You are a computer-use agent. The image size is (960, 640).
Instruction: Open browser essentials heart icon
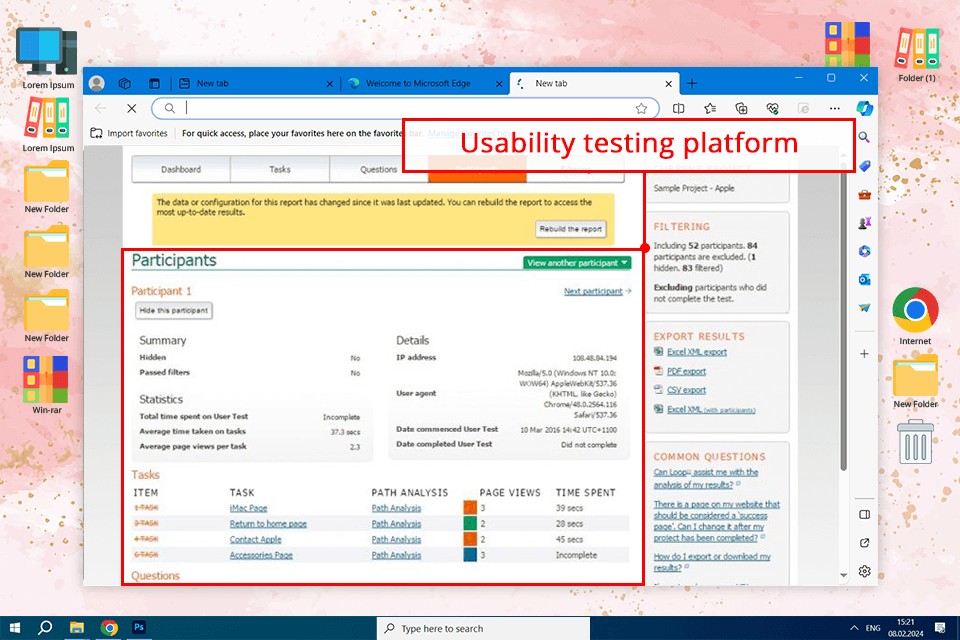pos(773,108)
